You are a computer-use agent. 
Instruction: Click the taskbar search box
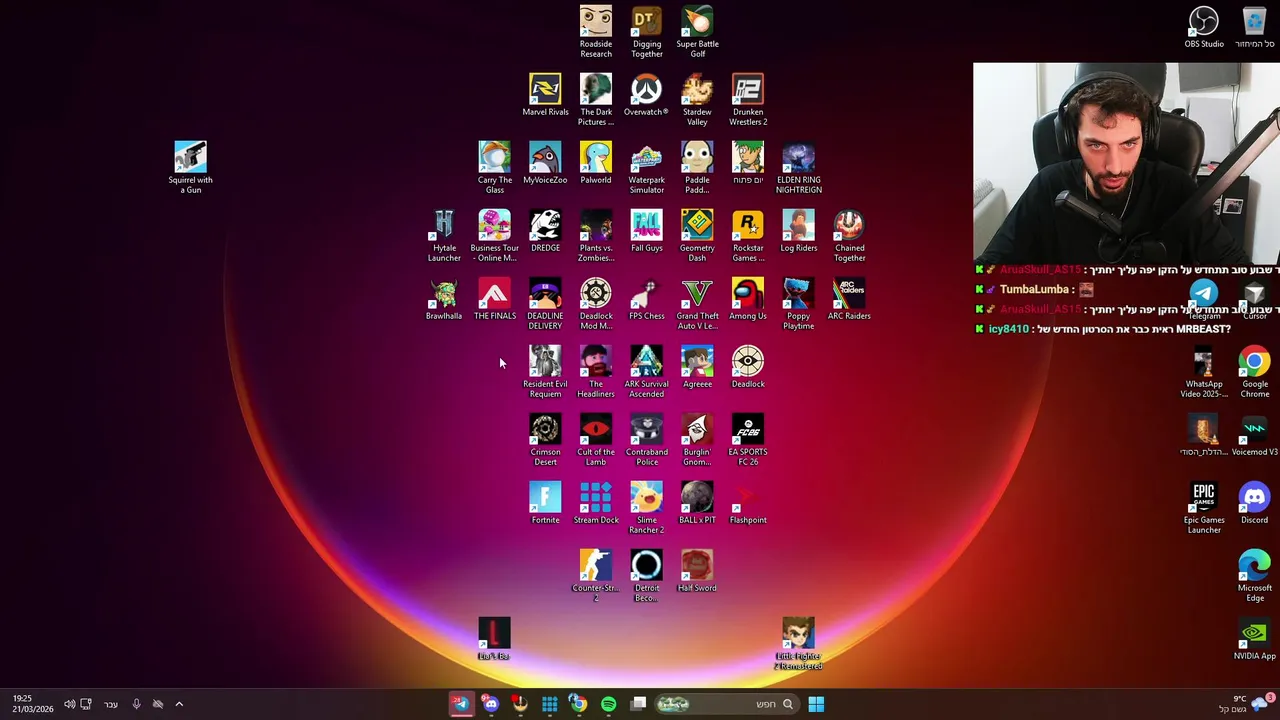click(x=727, y=704)
